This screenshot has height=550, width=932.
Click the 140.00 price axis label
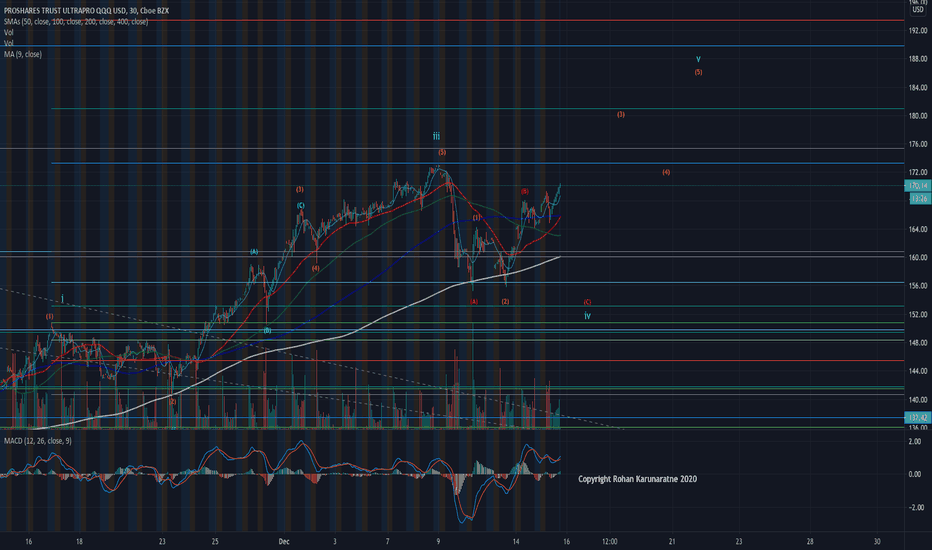tap(918, 400)
